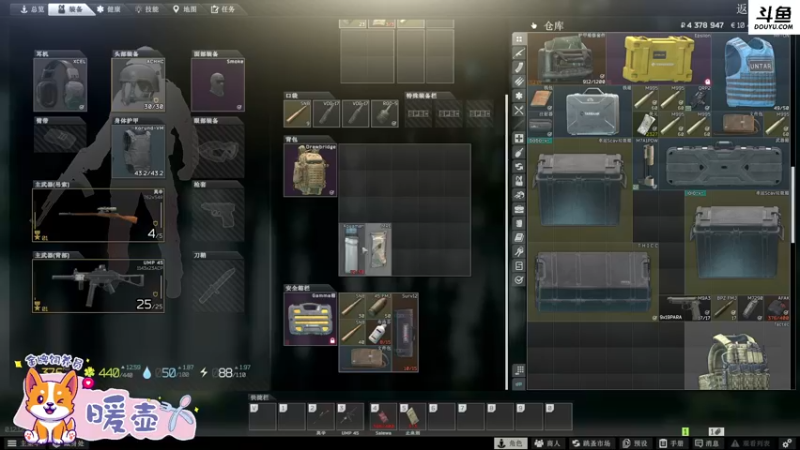Select the sling primary weapon rifle

click(98, 215)
